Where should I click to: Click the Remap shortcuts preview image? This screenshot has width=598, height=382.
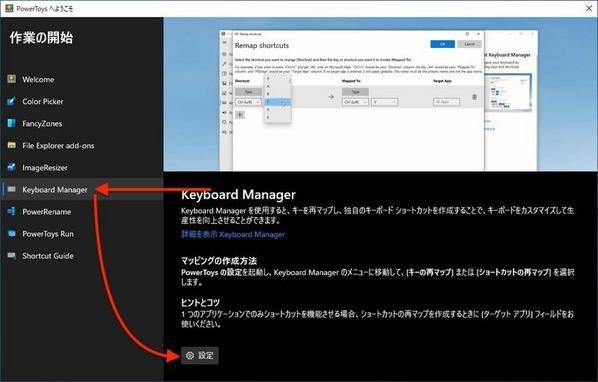click(380, 95)
